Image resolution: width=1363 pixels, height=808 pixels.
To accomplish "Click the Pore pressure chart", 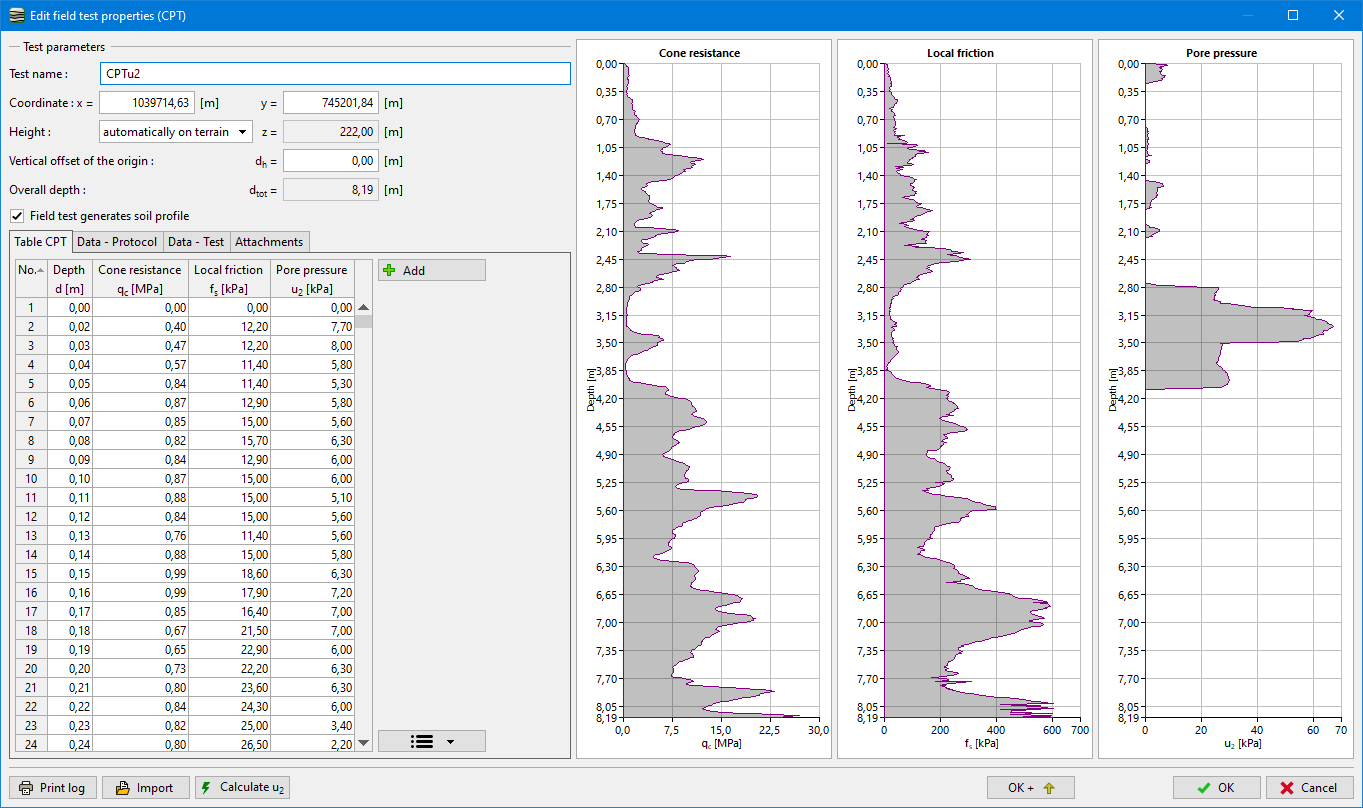I will (1226, 398).
